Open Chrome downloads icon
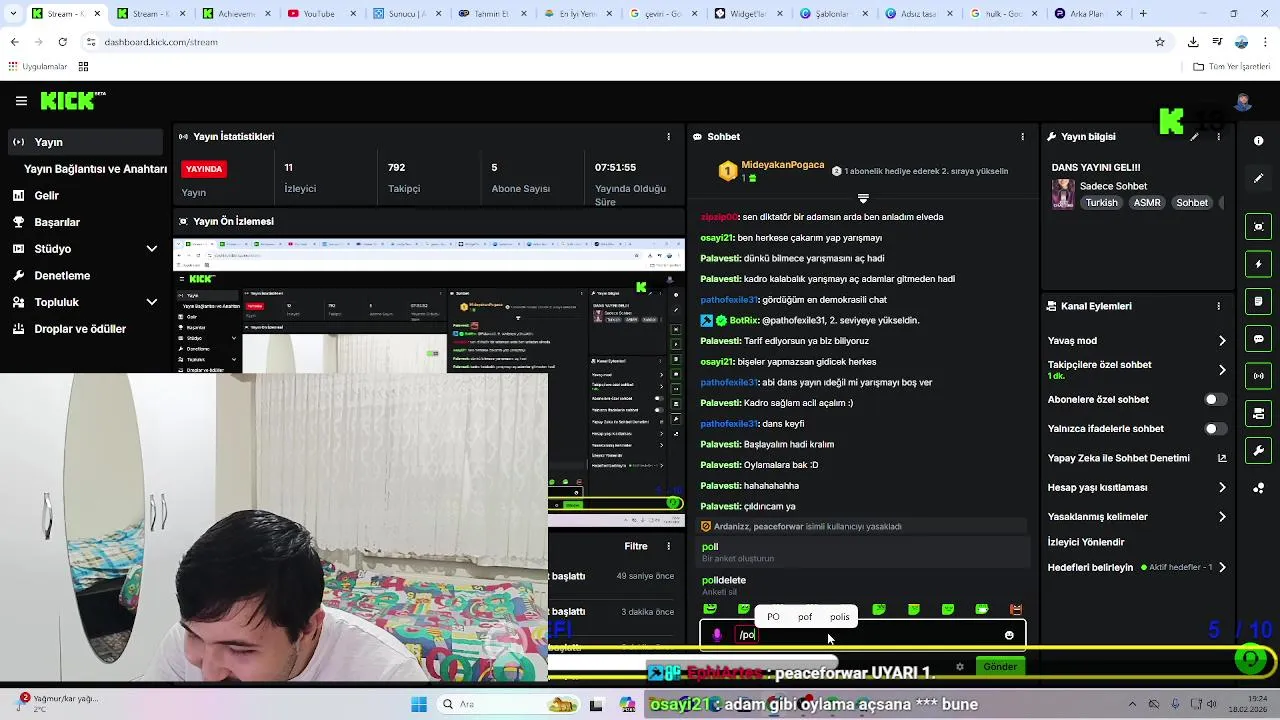The image size is (1280, 720). click(1193, 42)
